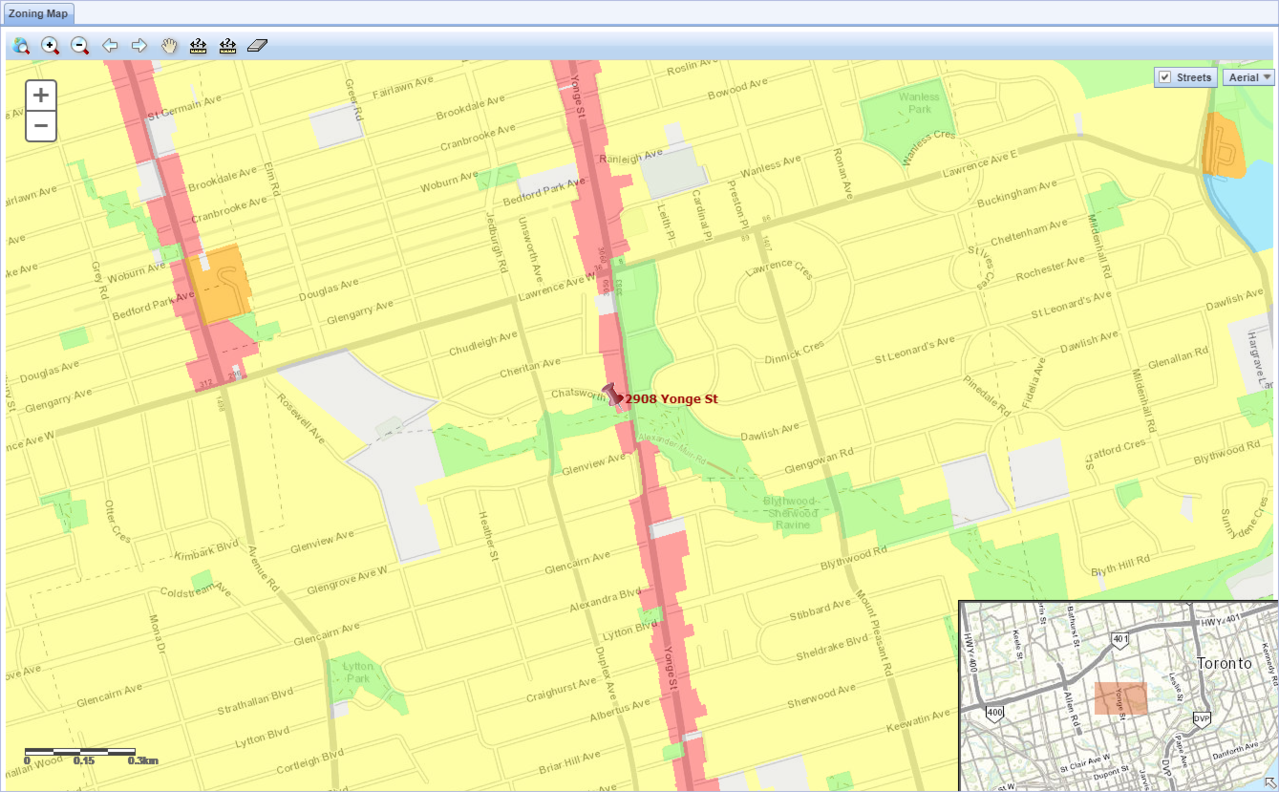1279x792 pixels.
Task: Switch to the Zoning Map tab
Action: pos(37,13)
